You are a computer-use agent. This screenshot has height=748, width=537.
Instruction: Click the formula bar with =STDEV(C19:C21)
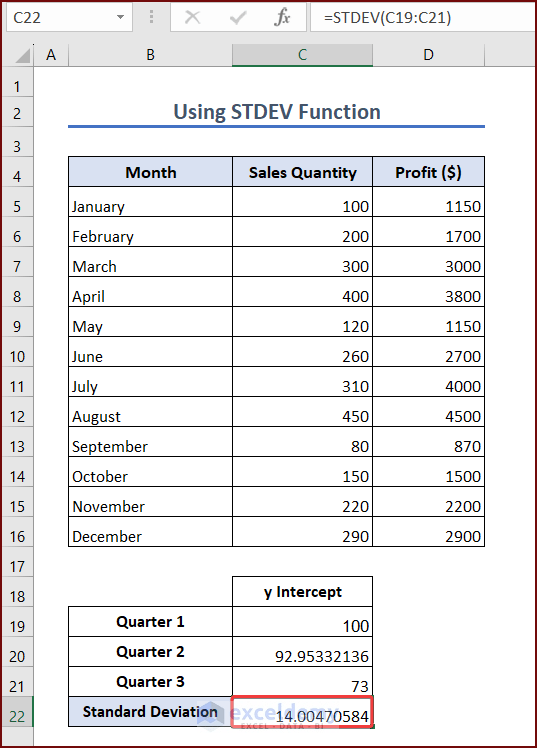click(x=423, y=18)
